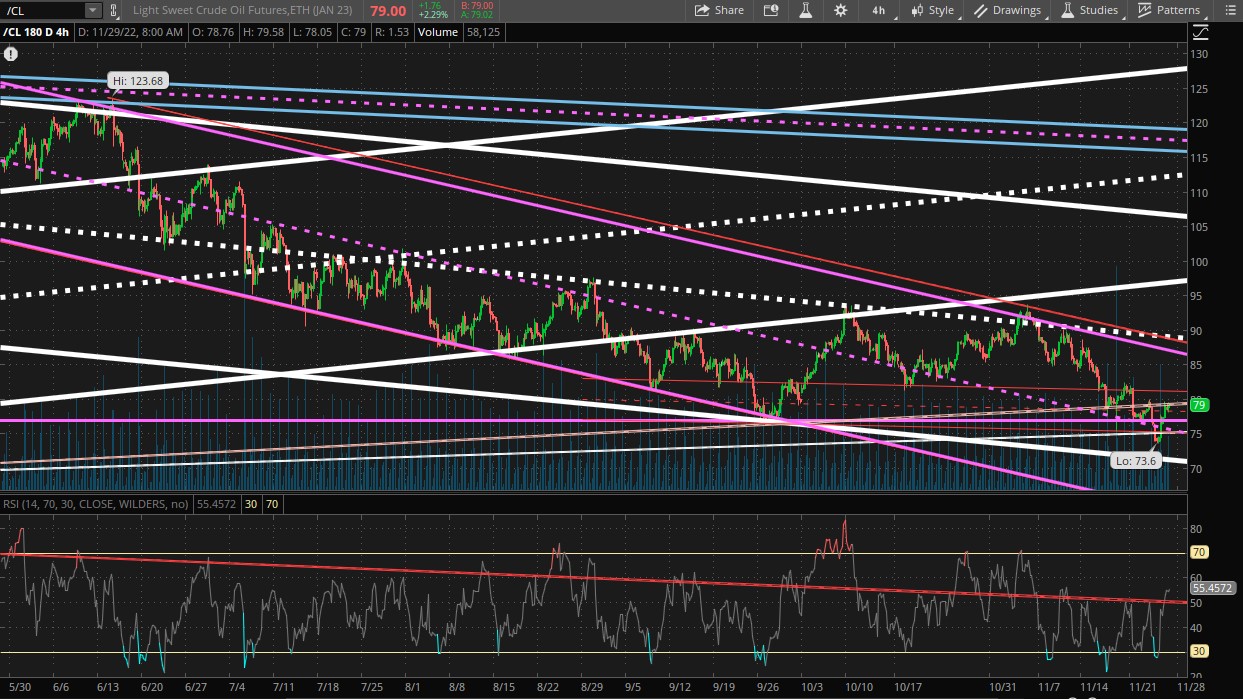Click the Share icon in toolbar
Screen dimensions: 1243x699
point(704,10)
